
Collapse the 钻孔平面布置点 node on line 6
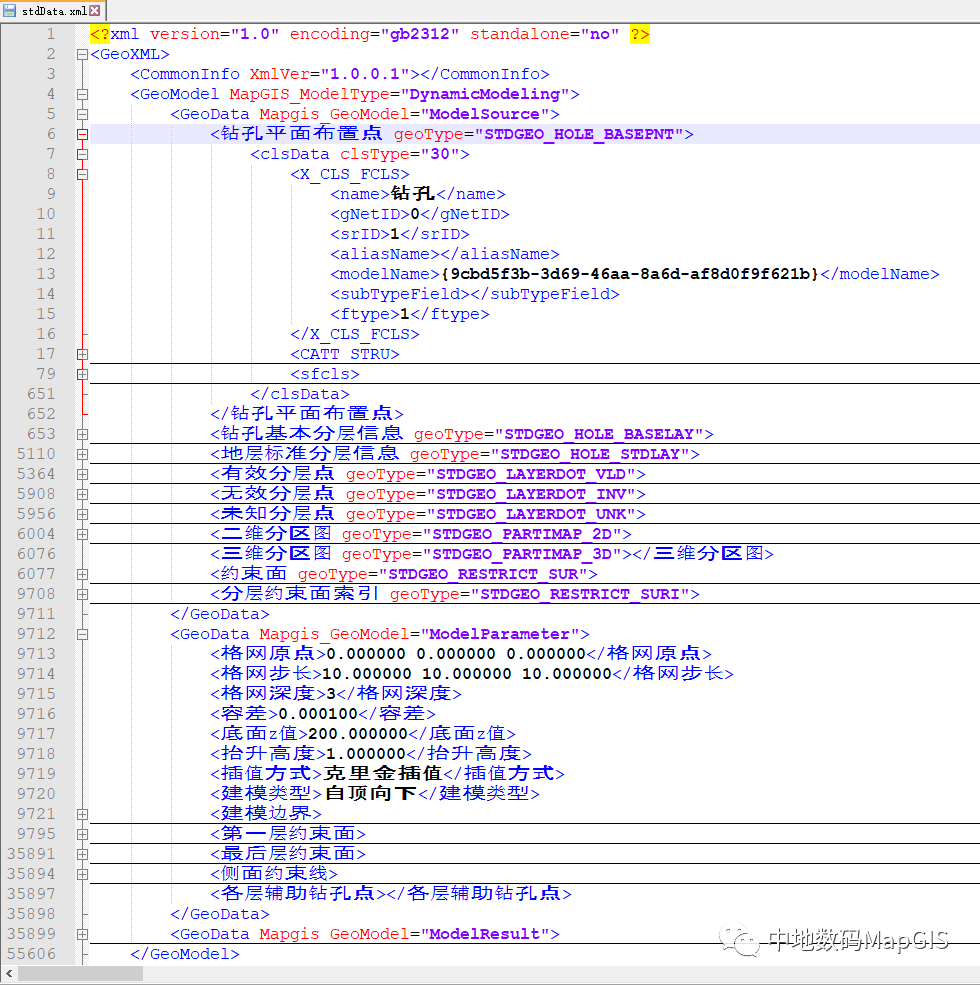pos(82,134)
